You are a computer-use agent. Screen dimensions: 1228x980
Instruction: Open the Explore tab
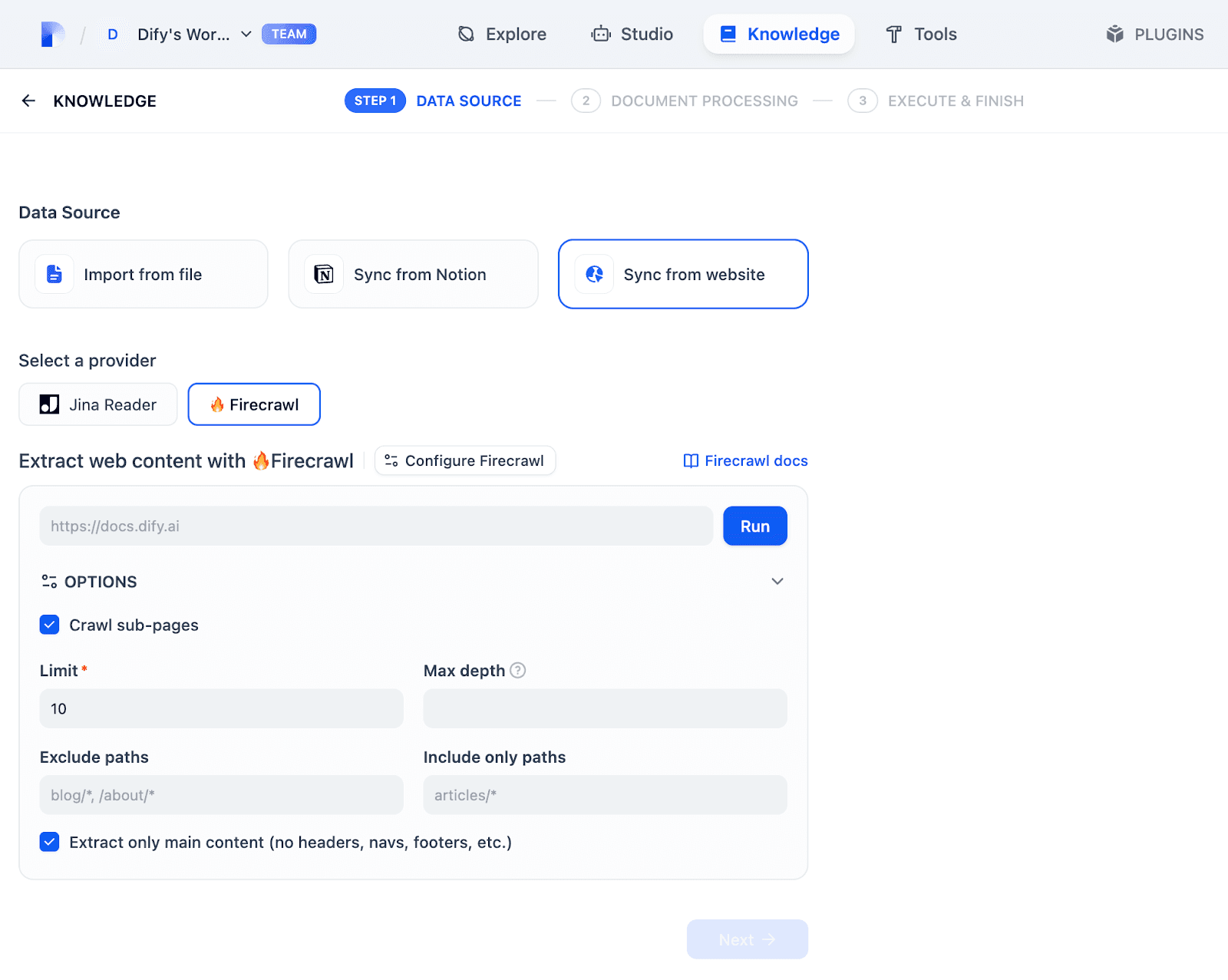coord(502,35)
